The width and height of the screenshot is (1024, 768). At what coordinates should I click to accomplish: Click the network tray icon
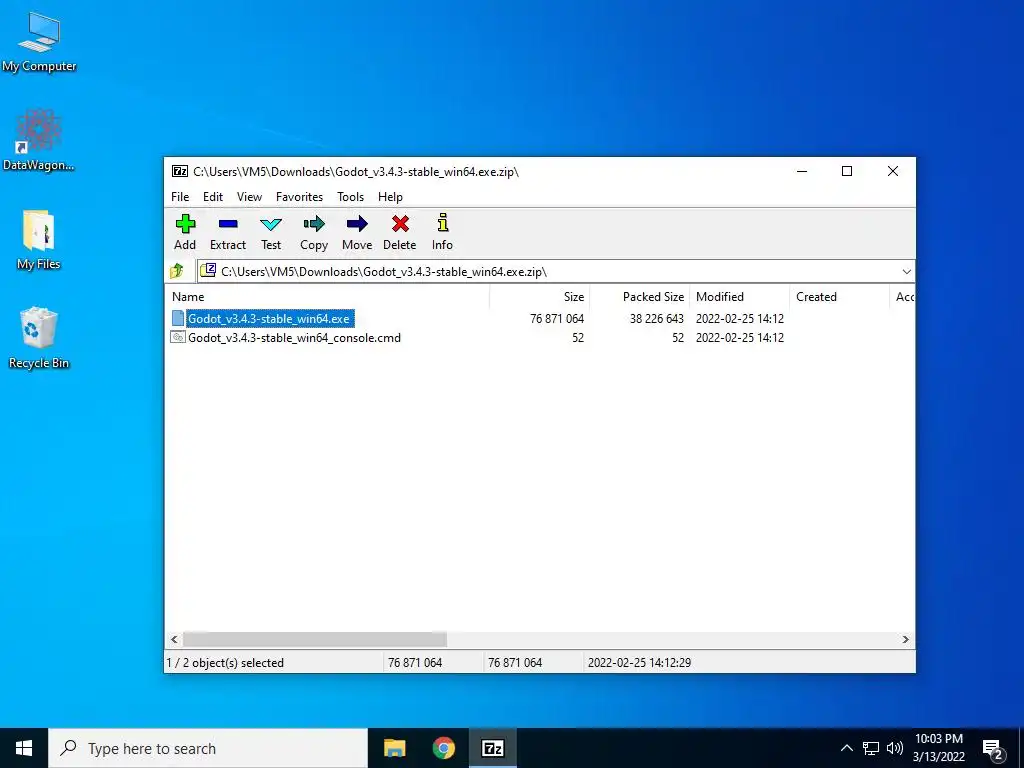pyautogui.click(x=871, y=748)
